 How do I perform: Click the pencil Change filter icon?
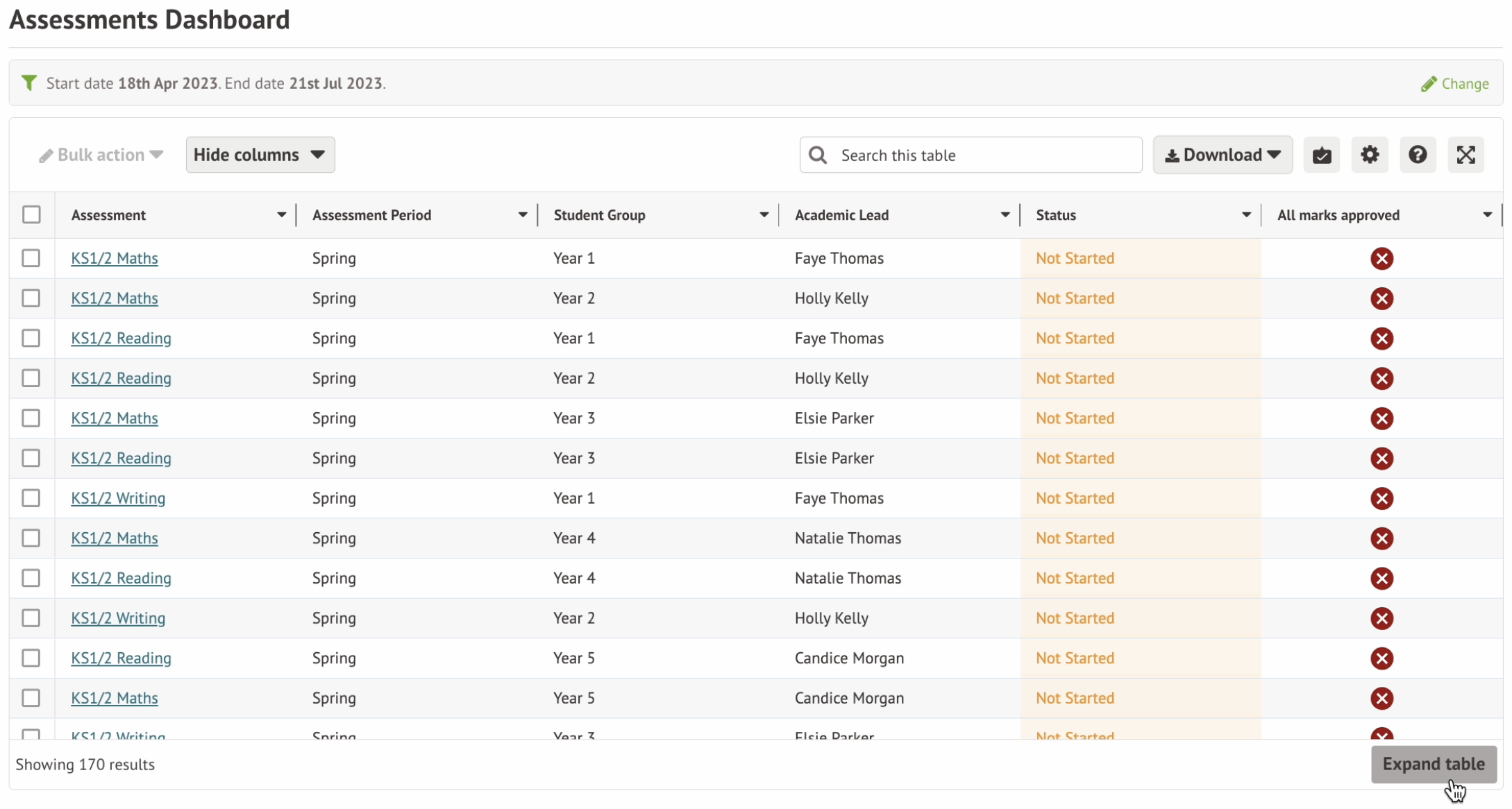[1428, 84]
